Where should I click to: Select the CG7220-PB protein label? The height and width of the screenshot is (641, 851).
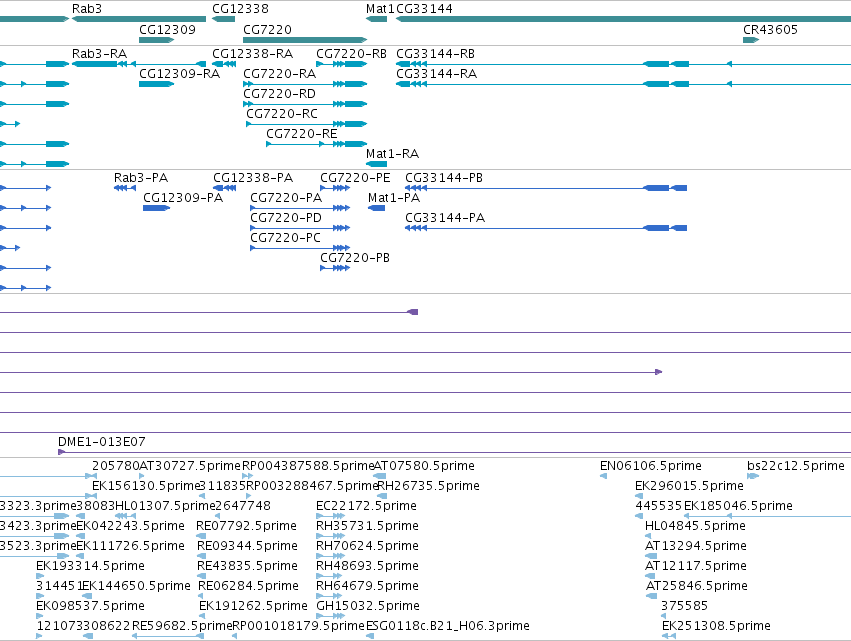pyautogui.click(x=355, y=258)
